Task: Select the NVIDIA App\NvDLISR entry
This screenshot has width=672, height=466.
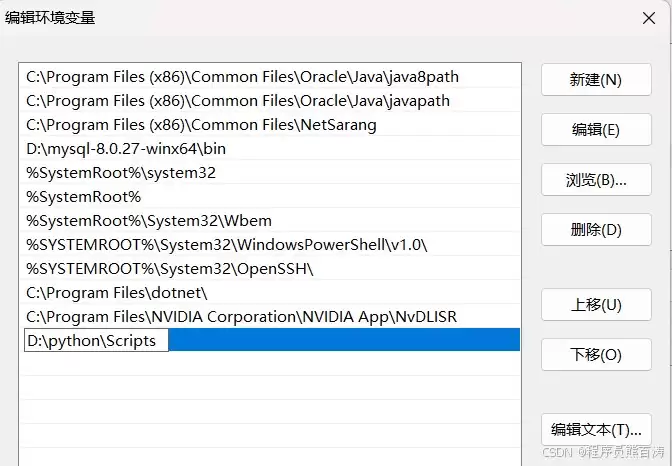Action: [270, 317]
